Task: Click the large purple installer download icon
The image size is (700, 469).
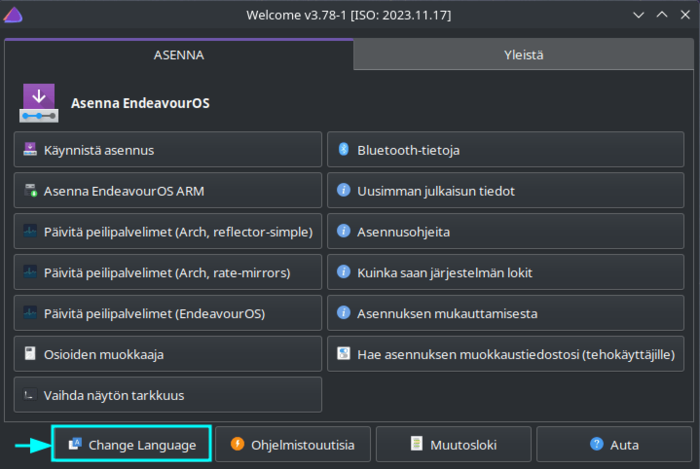Action: click(x=40, y=102)
